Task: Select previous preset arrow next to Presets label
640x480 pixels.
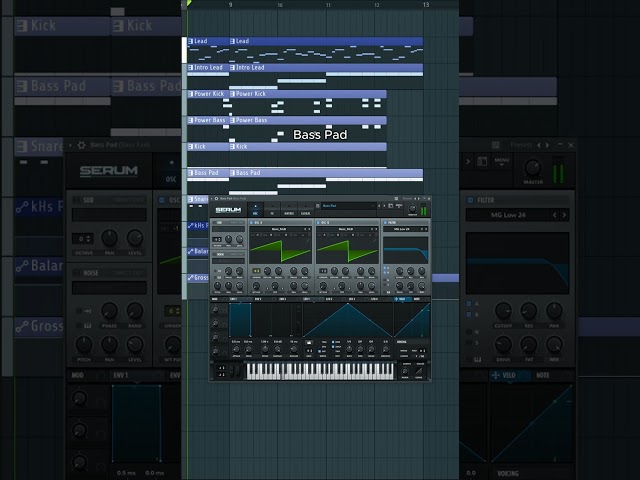Action: (x=415, y=198)
